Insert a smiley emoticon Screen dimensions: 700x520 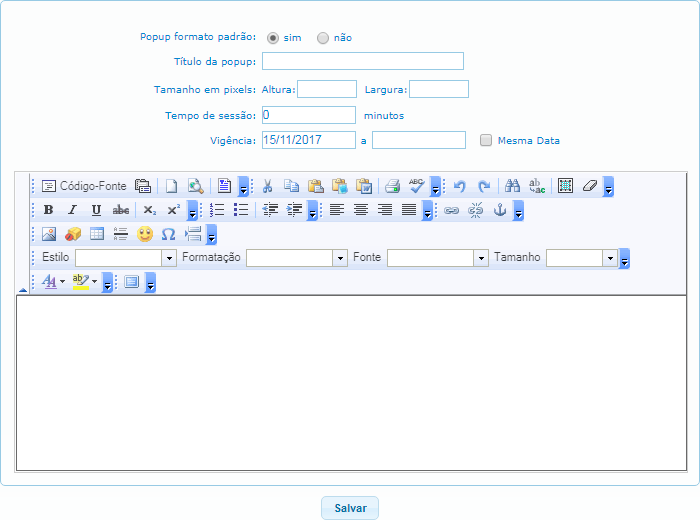[145, 234]
